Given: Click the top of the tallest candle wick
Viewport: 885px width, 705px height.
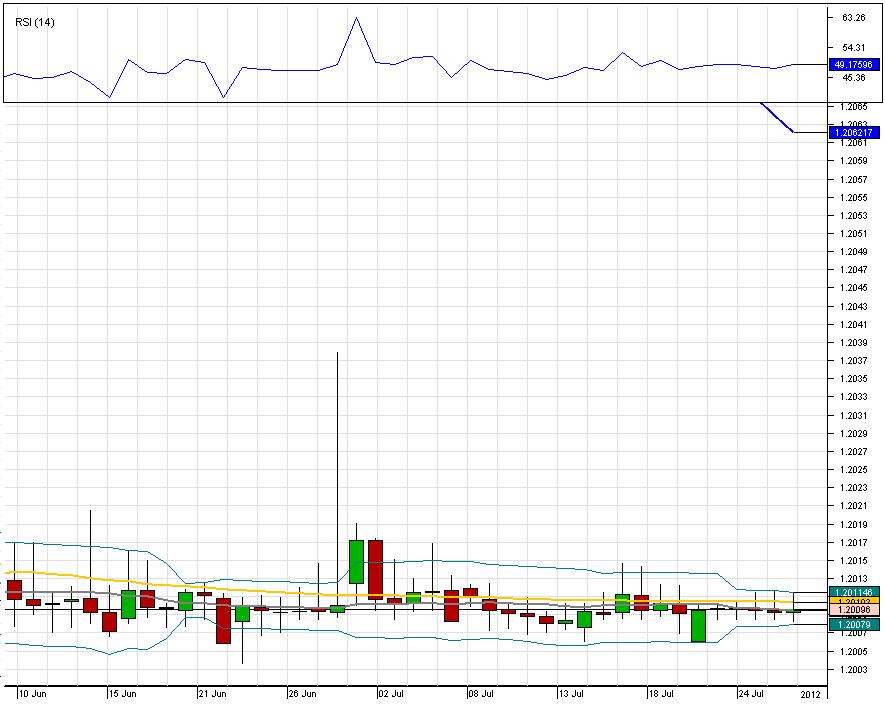Looking at the screenshot, I should 337,353.
